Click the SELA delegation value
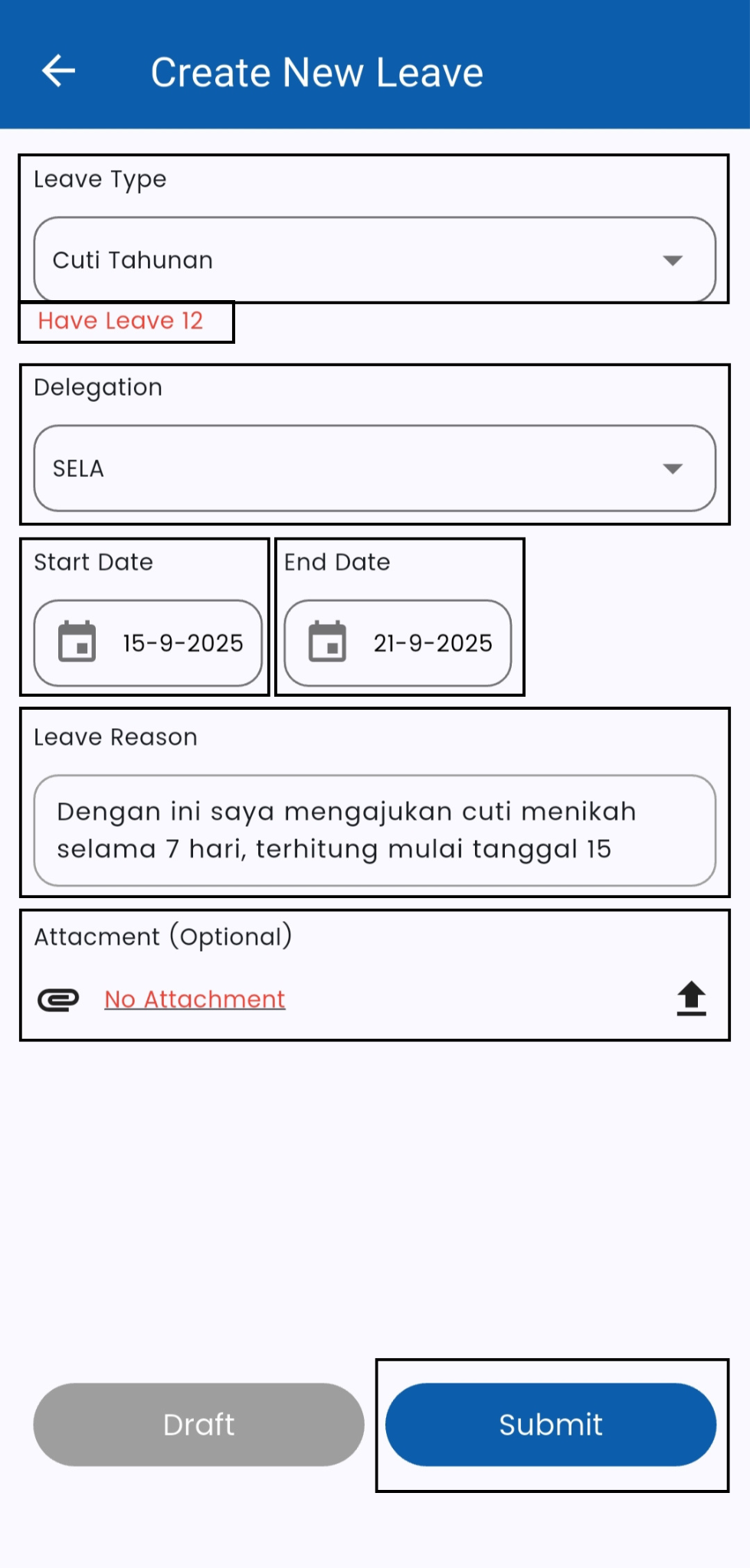This screenshot has height=1568, width=750. coord(78,469)
